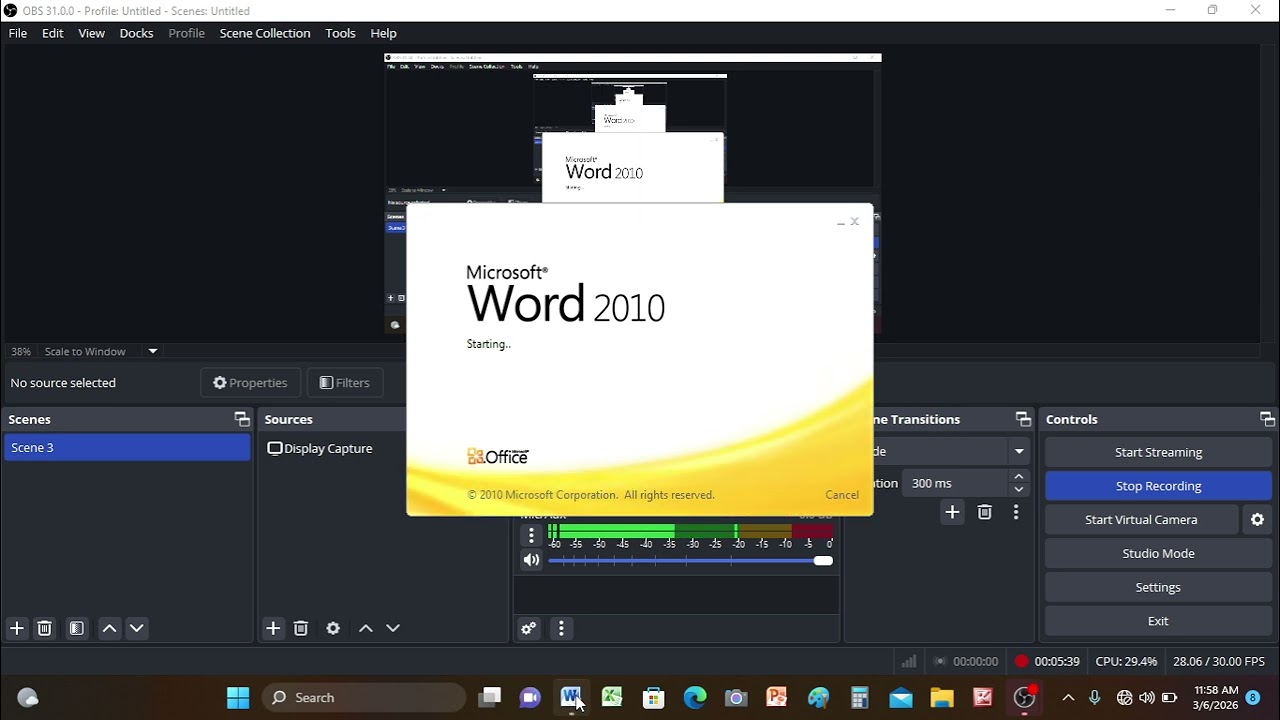Select the Display Capture source
The width and height of the screenshot is (1280, 720).
click(320, 448)
